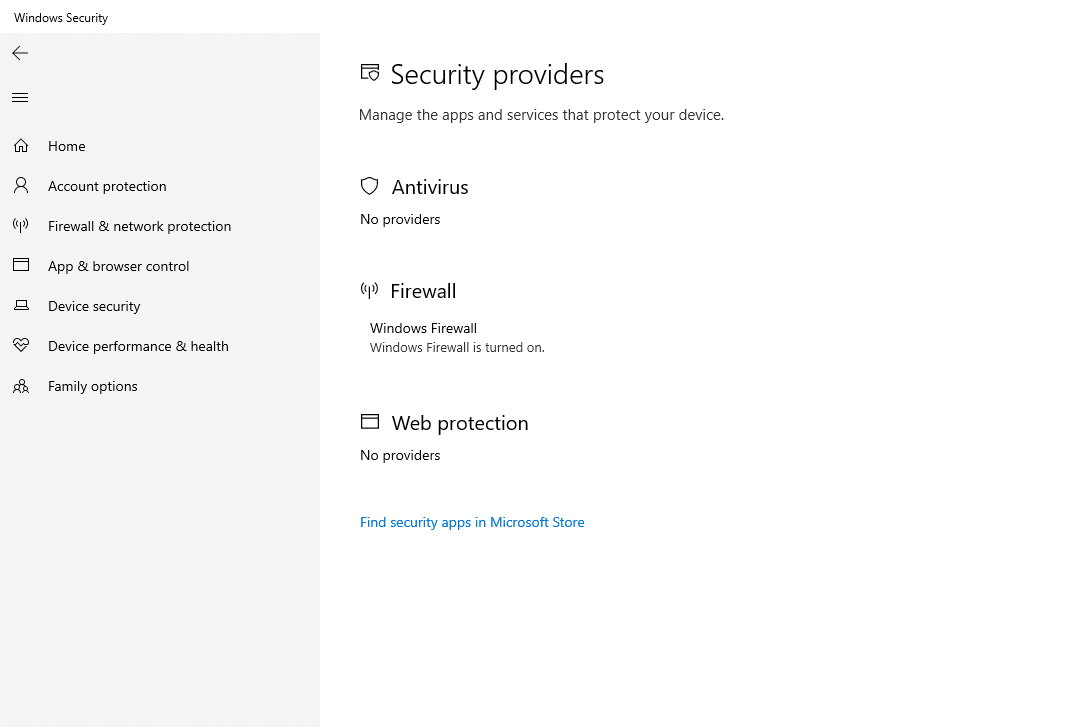The height and width of the screenshot is (727, 1091).
Task: Click the Windows Security title bar text
Action: click(60, 17)
